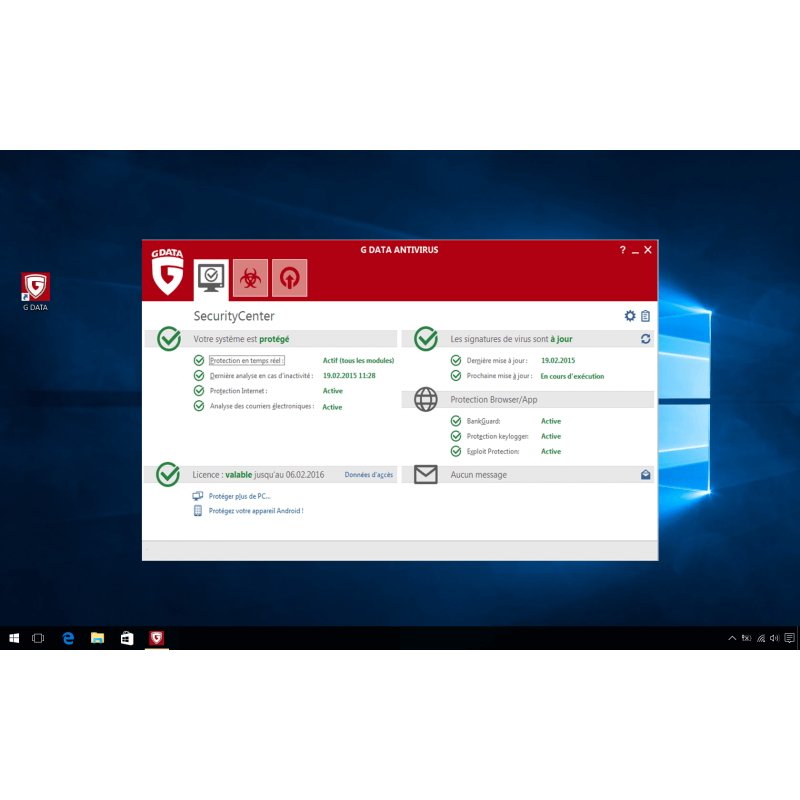
Task: Click 'En cours d'exécution' update status
Action: pos(572,376)
